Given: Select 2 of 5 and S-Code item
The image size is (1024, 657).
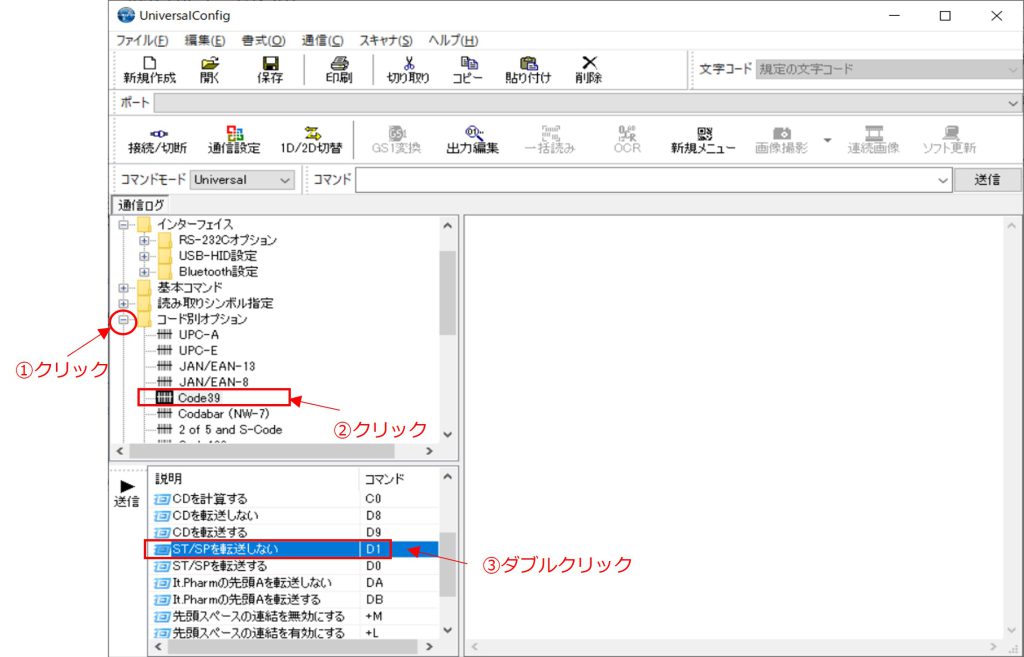Looking at the screenshot, I should pyautogui.click(x=230, y=430).
